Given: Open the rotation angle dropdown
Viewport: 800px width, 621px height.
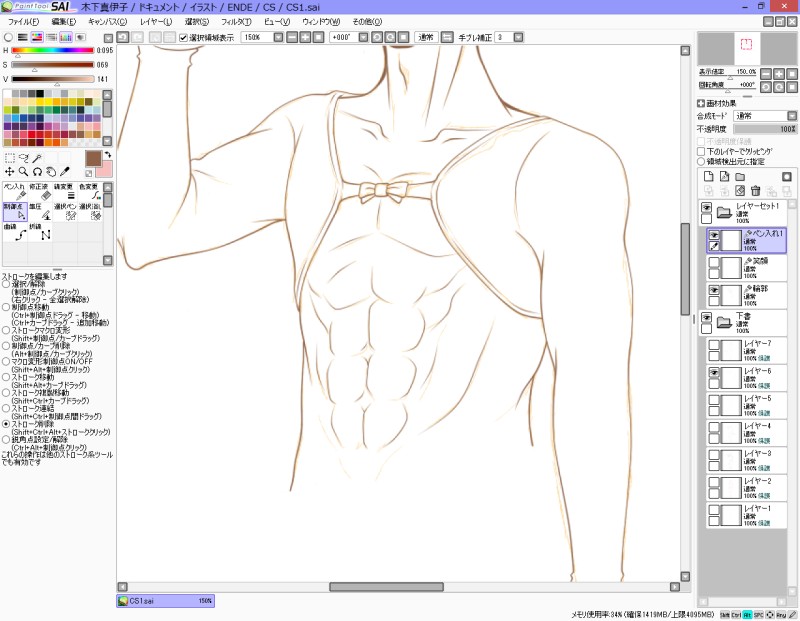Looking at the screenshot, I should [363, 37].
